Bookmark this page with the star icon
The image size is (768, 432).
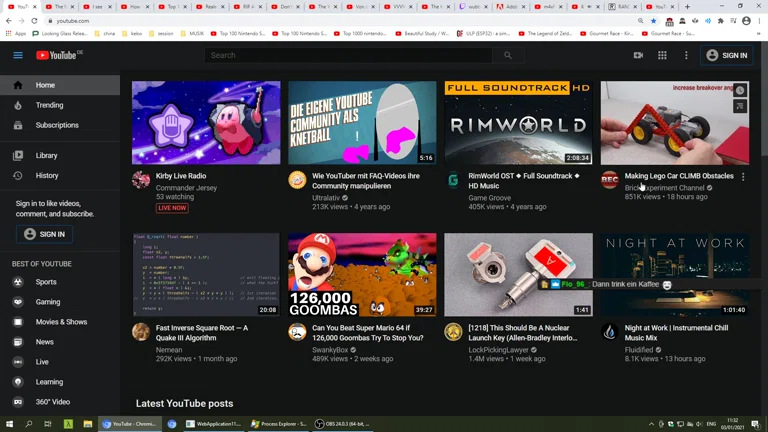[x=654, y=20]
